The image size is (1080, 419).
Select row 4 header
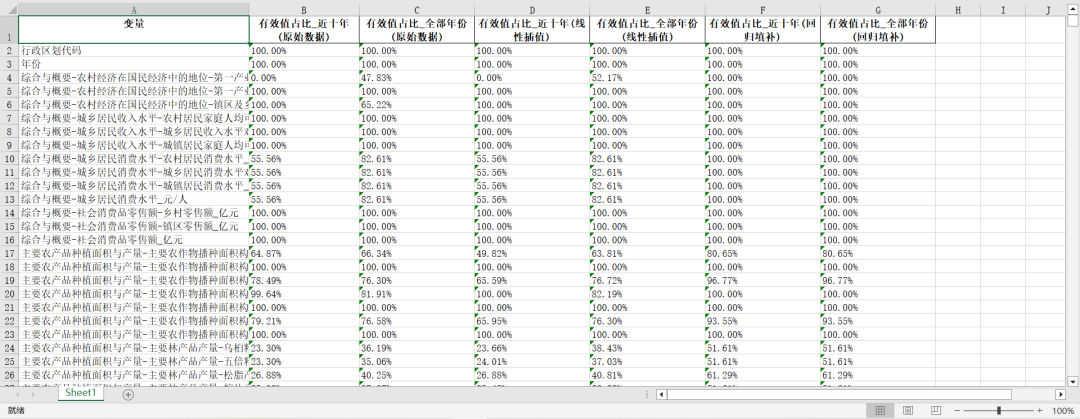(9, 77)
